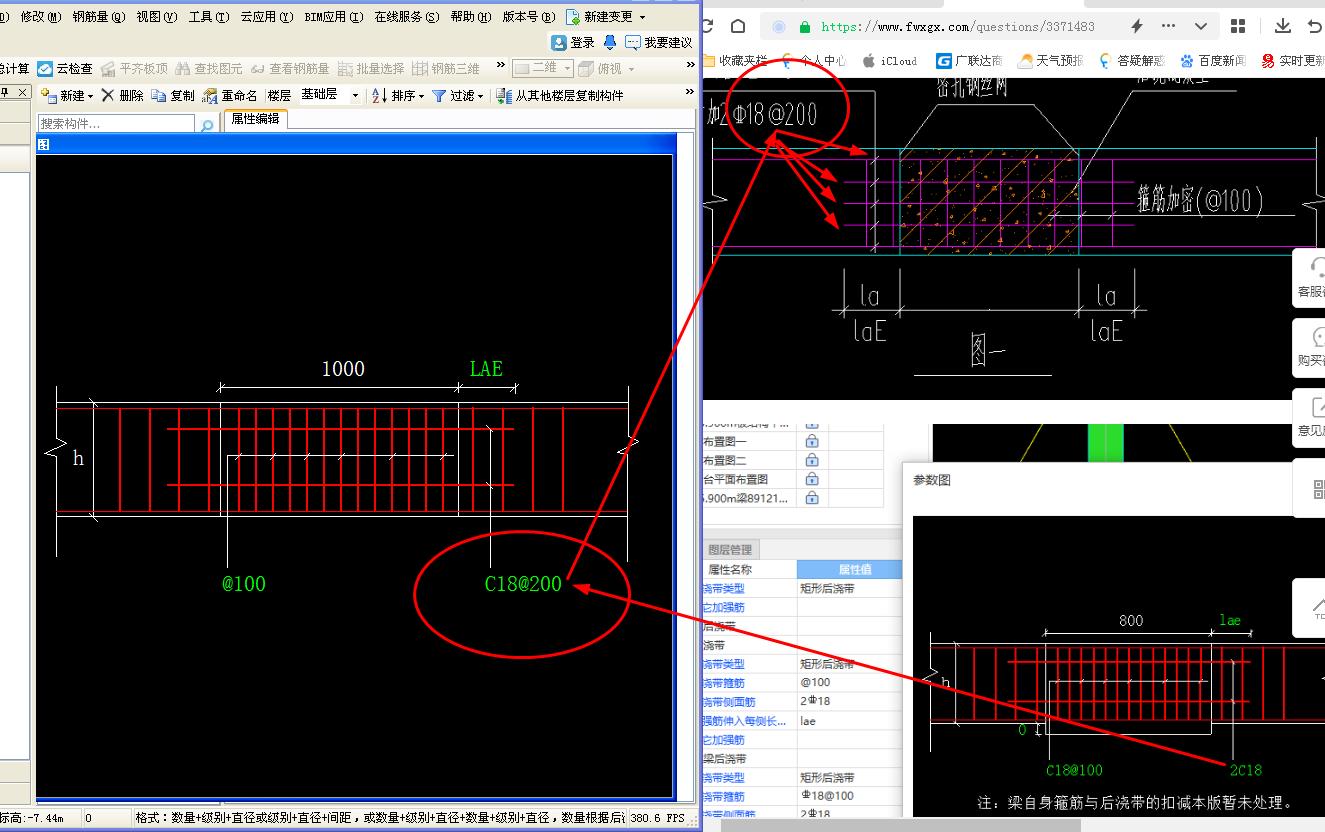The height and width of the screenshot is (832, 1325).
Task: Click the green LAE dimension label
Action: point(486,369)
